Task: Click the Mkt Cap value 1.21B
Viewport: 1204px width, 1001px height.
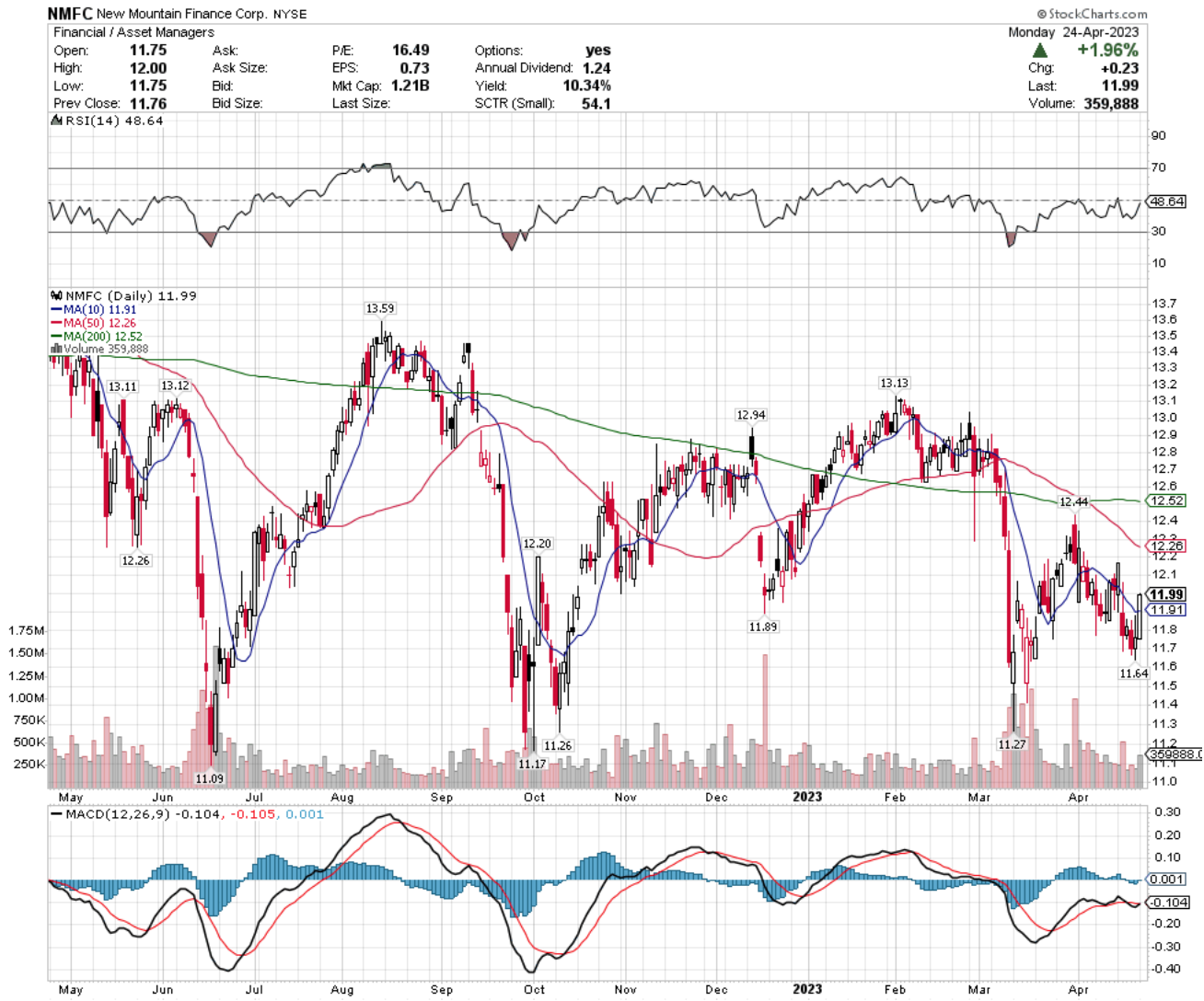Action: (x=409, y=86)
